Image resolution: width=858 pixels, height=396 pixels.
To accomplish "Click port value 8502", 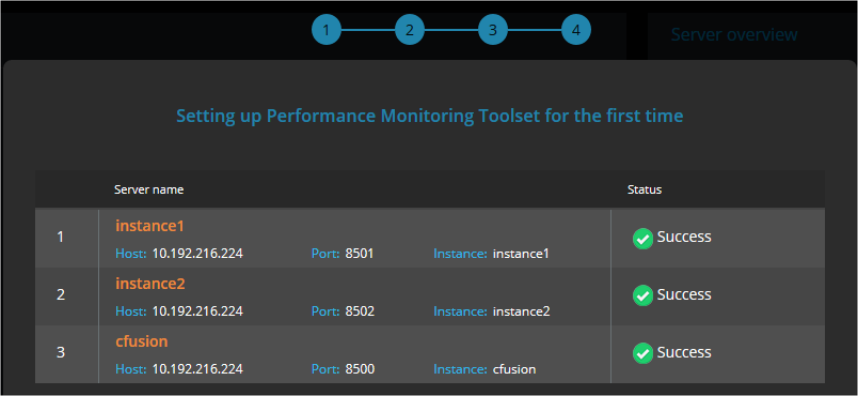I will click(360, 311).
